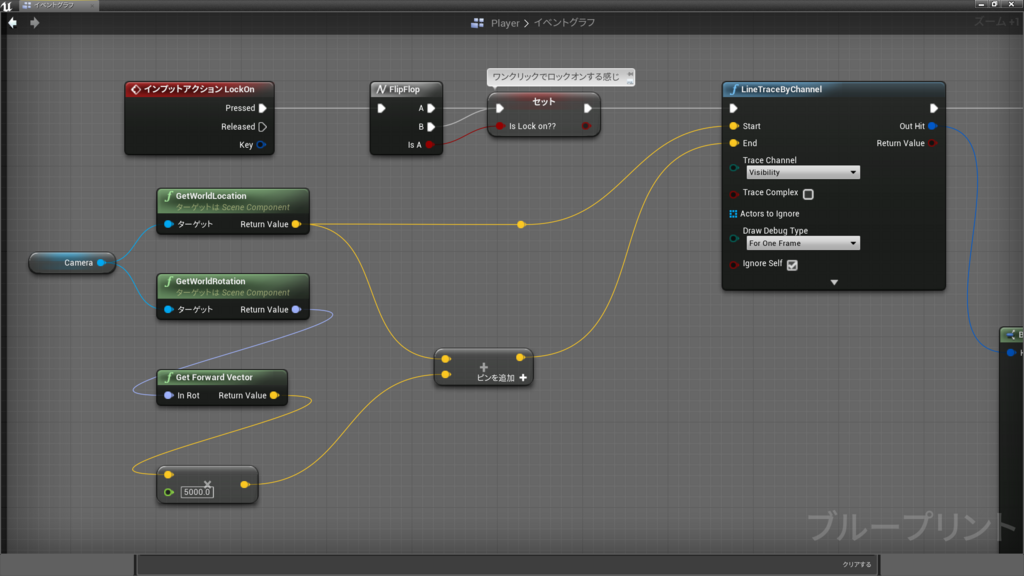Click the 5000.0 multiplier value field
The height and width of the screenshot is (576, 1024).
point(197,492)
